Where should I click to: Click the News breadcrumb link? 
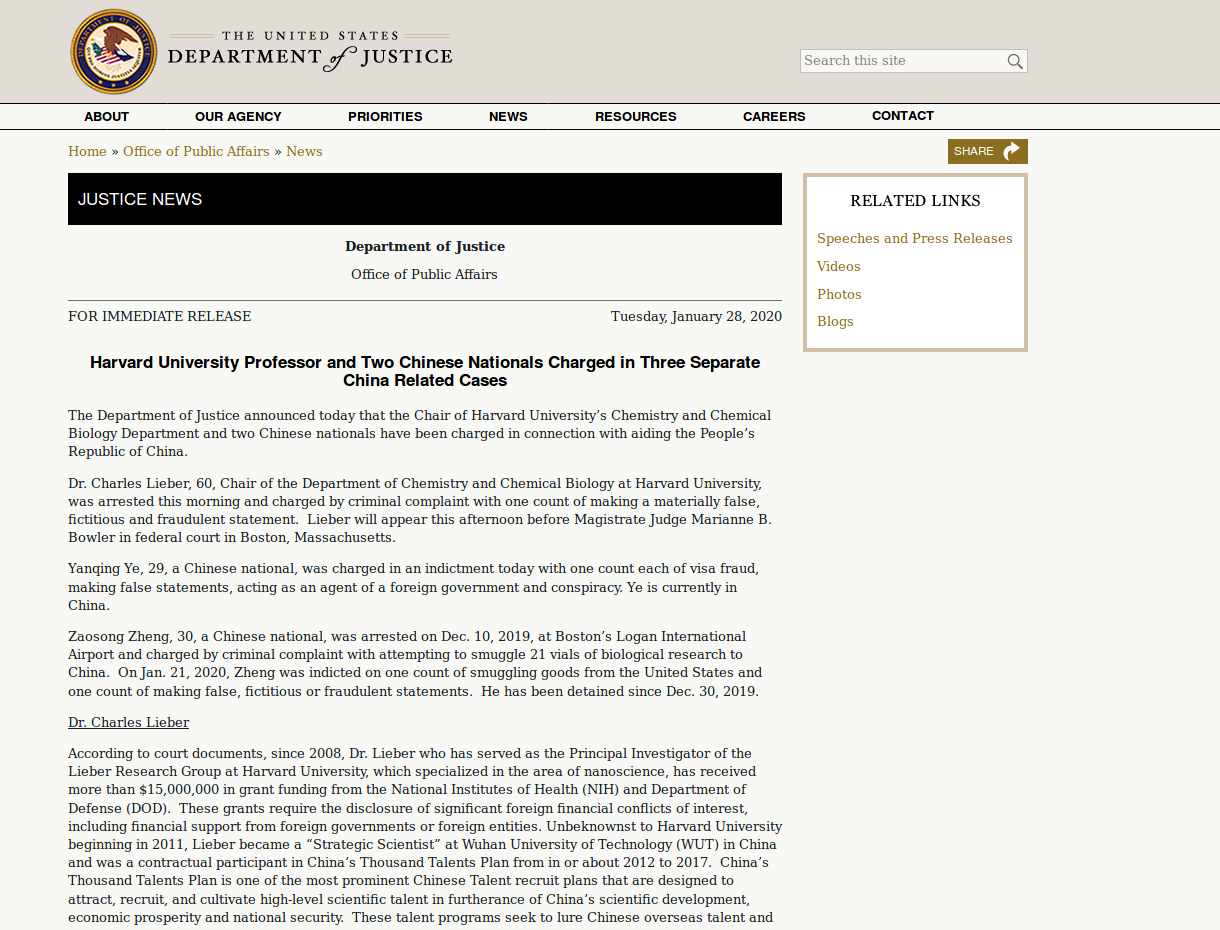coord(304,151)
